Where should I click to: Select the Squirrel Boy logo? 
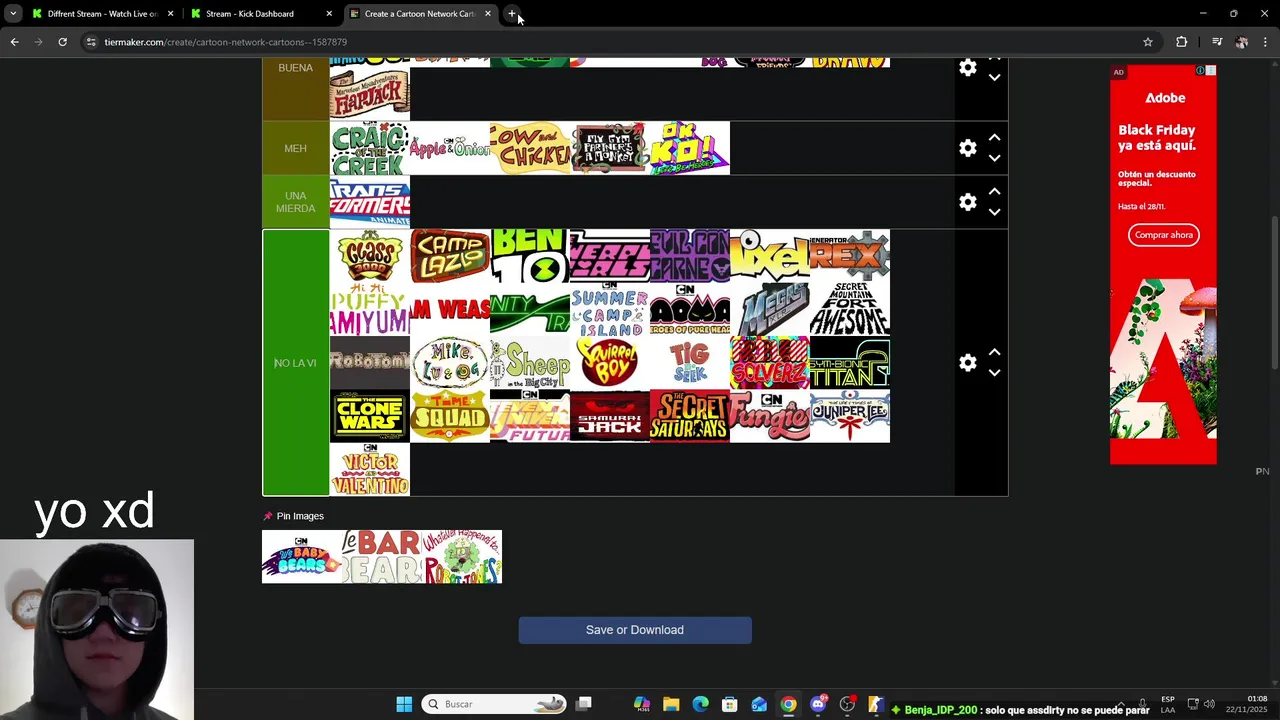click(610, 362)
